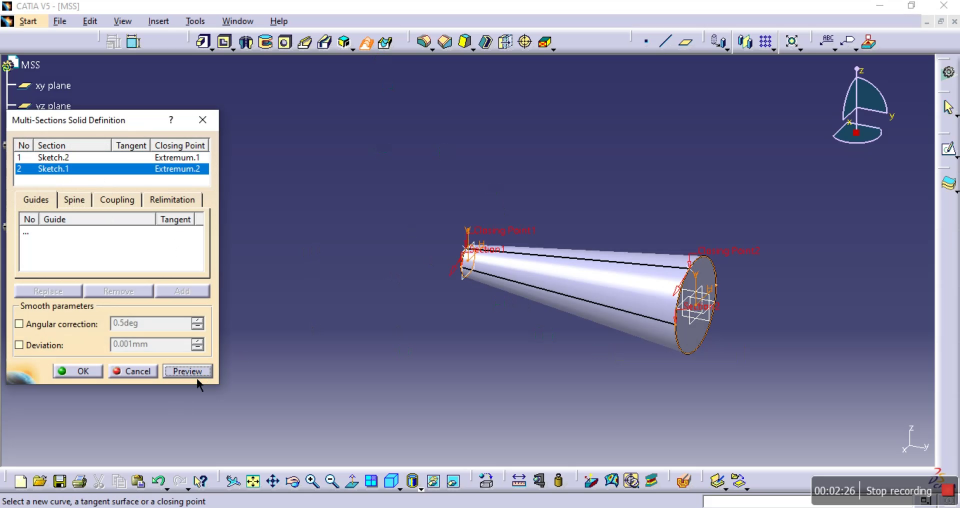Select the Pad tool icon

203,42
